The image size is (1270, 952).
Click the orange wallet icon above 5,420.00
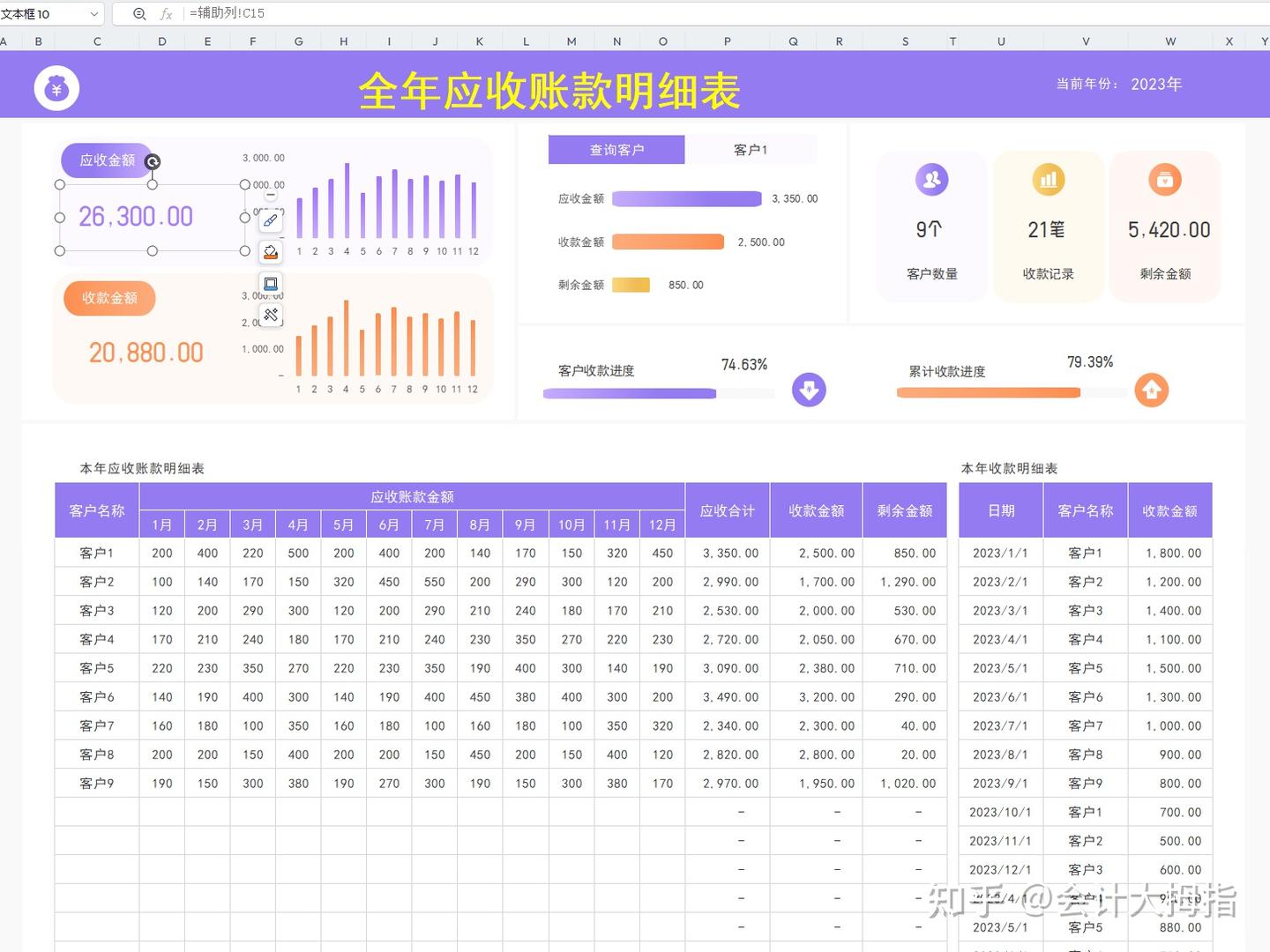tap(1165, 180)
